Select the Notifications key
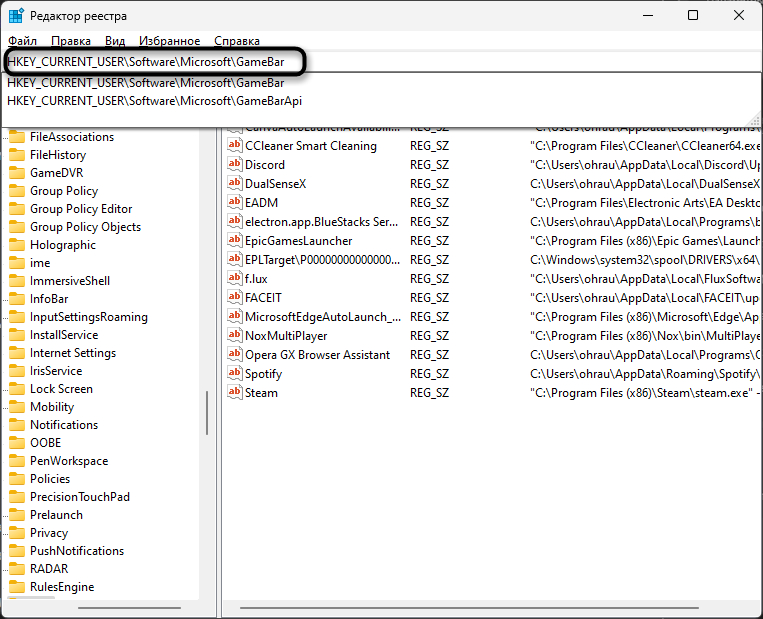Screen dimensions: 763x619 (x=64, y=425)
